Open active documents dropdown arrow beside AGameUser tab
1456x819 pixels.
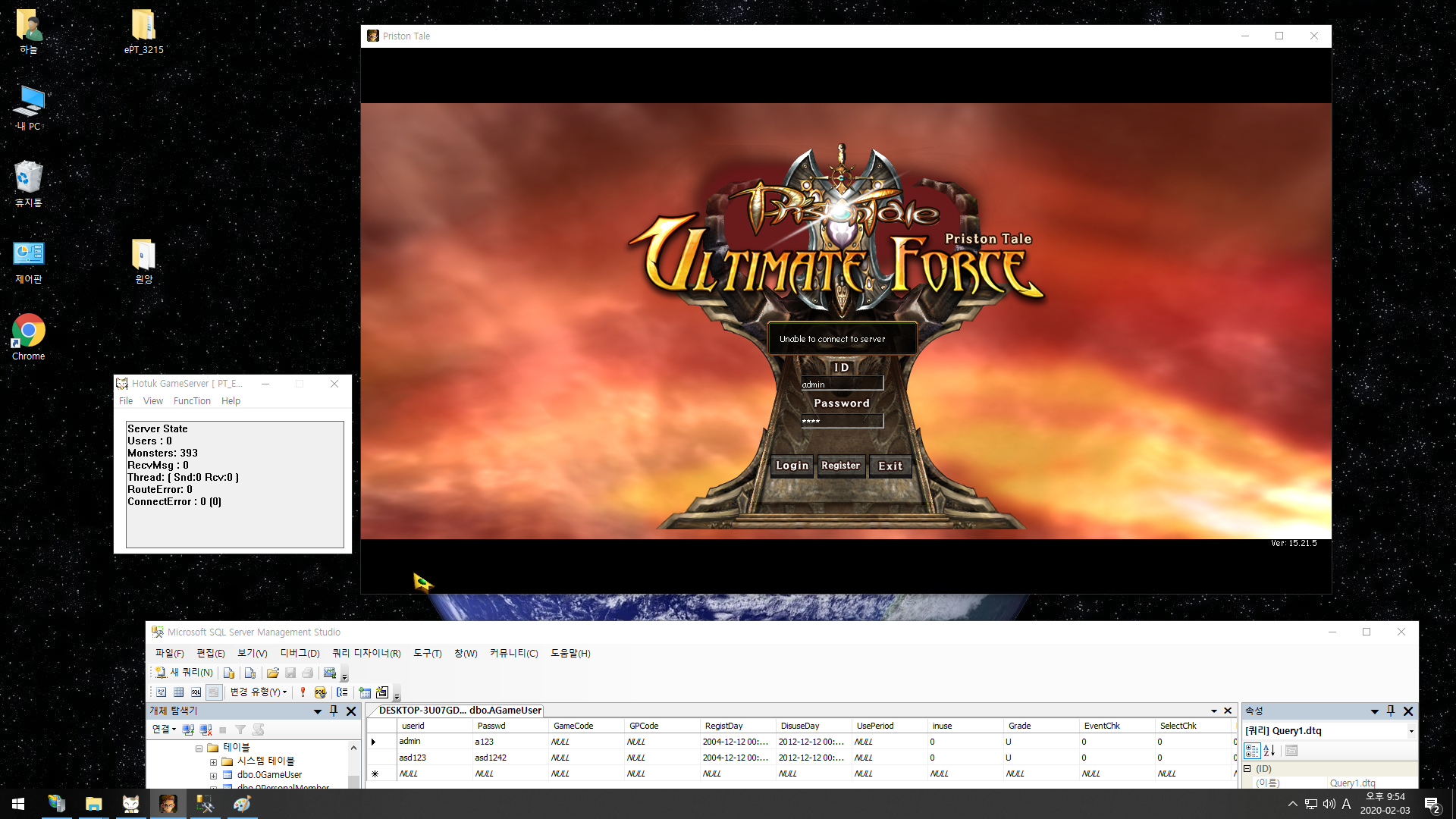coord(1213,711)
